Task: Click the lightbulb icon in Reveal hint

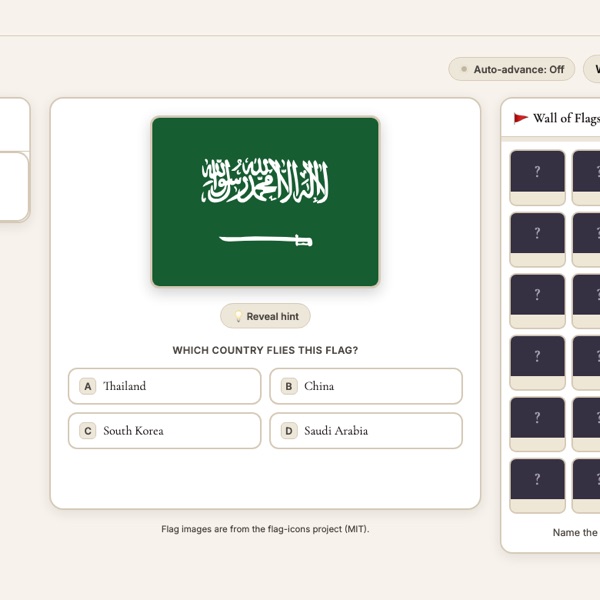Action: pyautogui.click(x=238, y=316)
